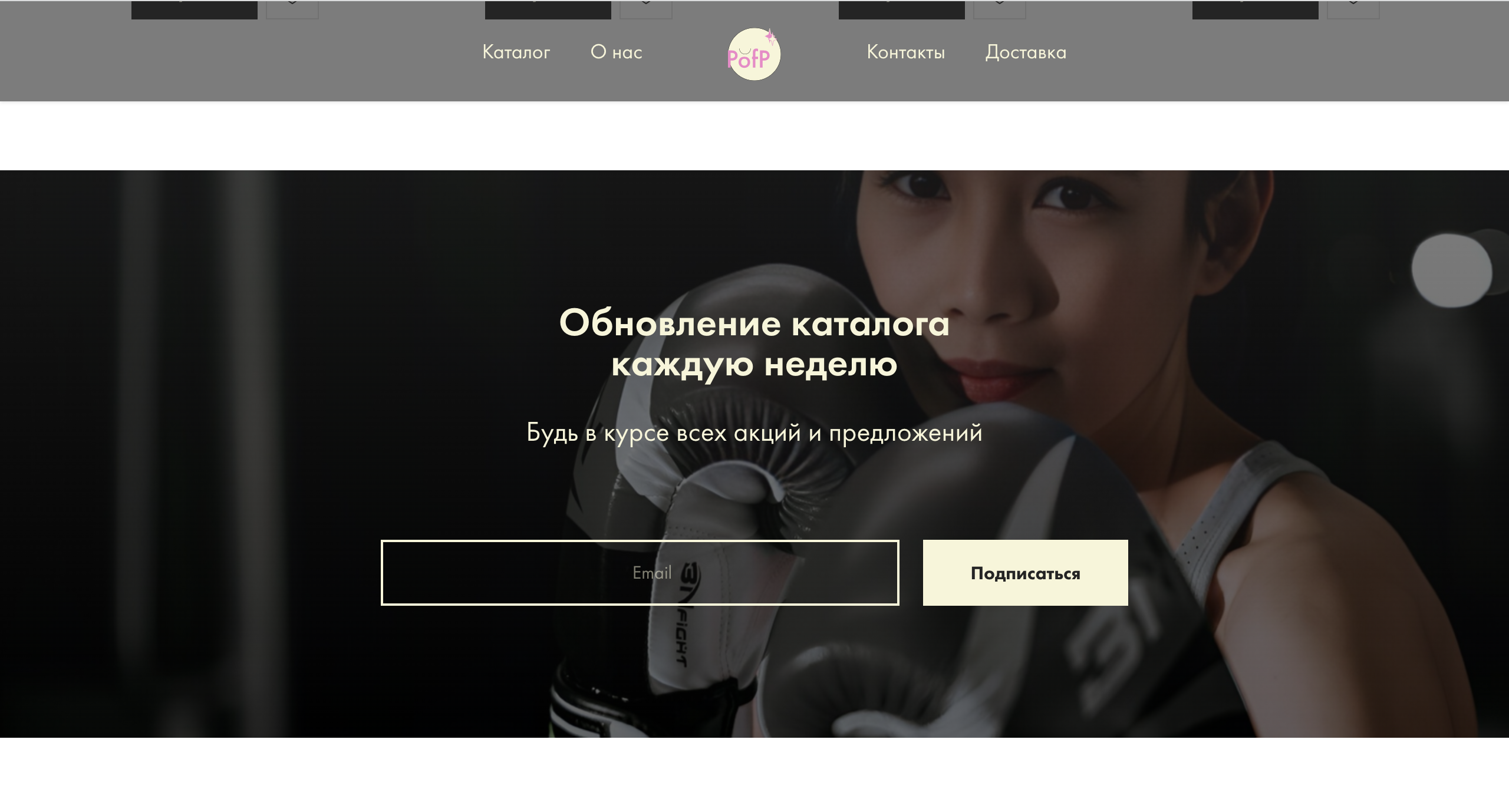This screenshot has height=812, width=1509.
Task: Click the heading Обновление каталога каждую неделю
Action: pyautogui.click(x=754, y=344)
